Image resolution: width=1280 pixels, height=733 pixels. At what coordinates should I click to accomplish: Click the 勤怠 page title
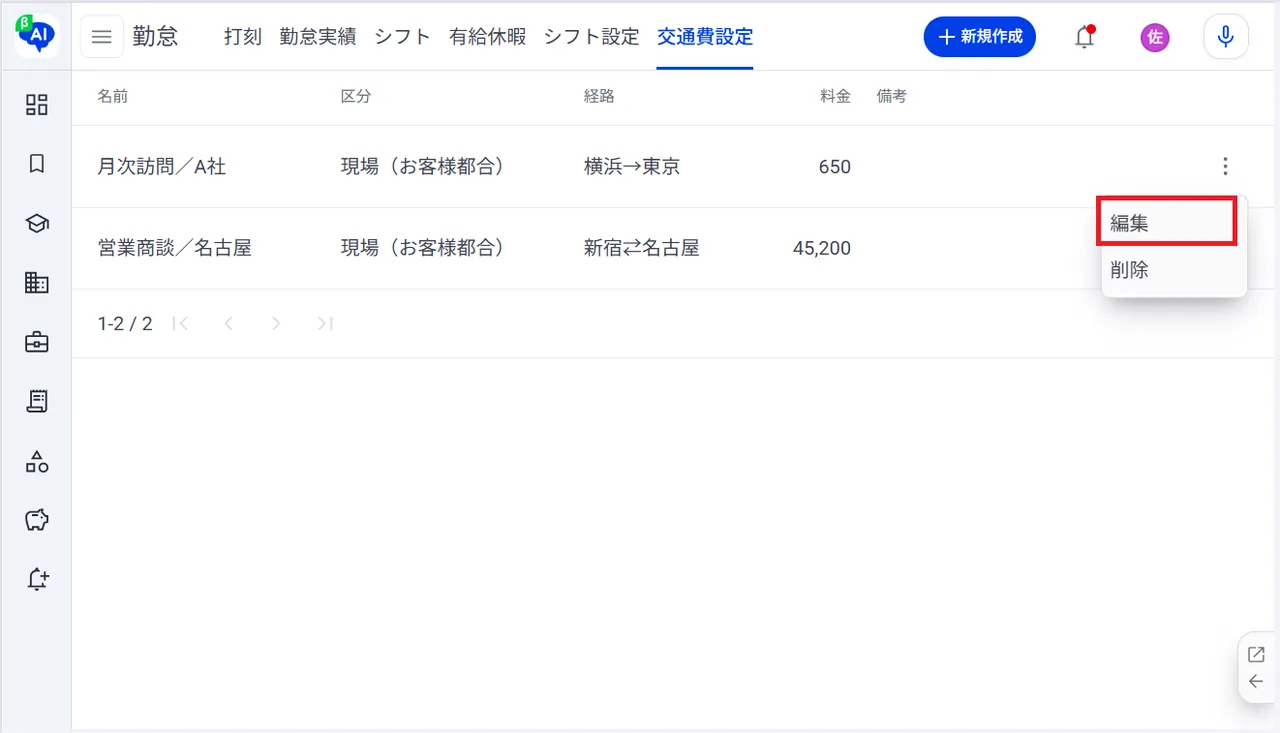click(156, 37)
